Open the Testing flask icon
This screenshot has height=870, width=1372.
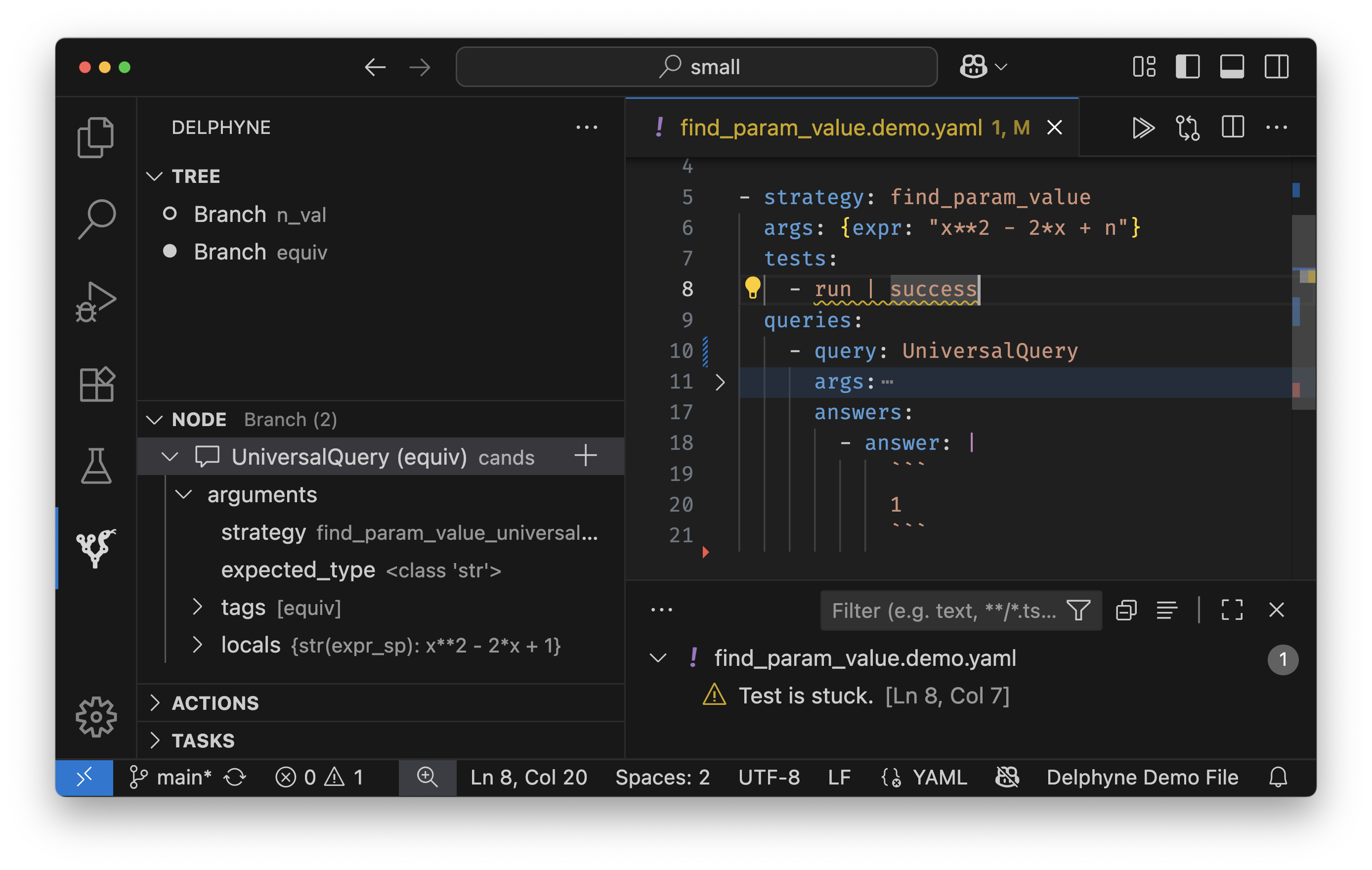[x=96, y=466]
